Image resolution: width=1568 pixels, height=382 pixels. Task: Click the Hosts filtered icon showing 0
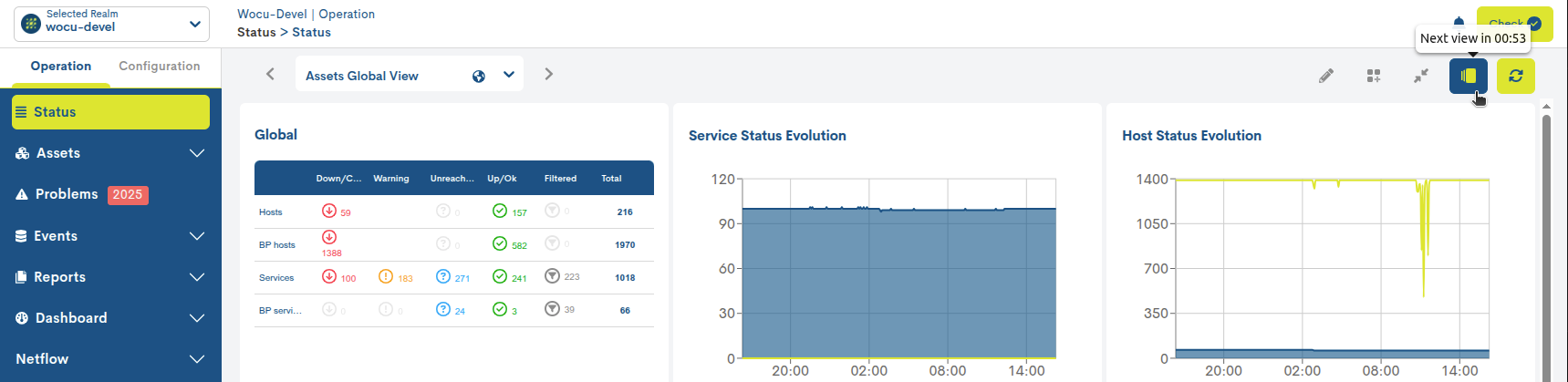tap(552, 211)
